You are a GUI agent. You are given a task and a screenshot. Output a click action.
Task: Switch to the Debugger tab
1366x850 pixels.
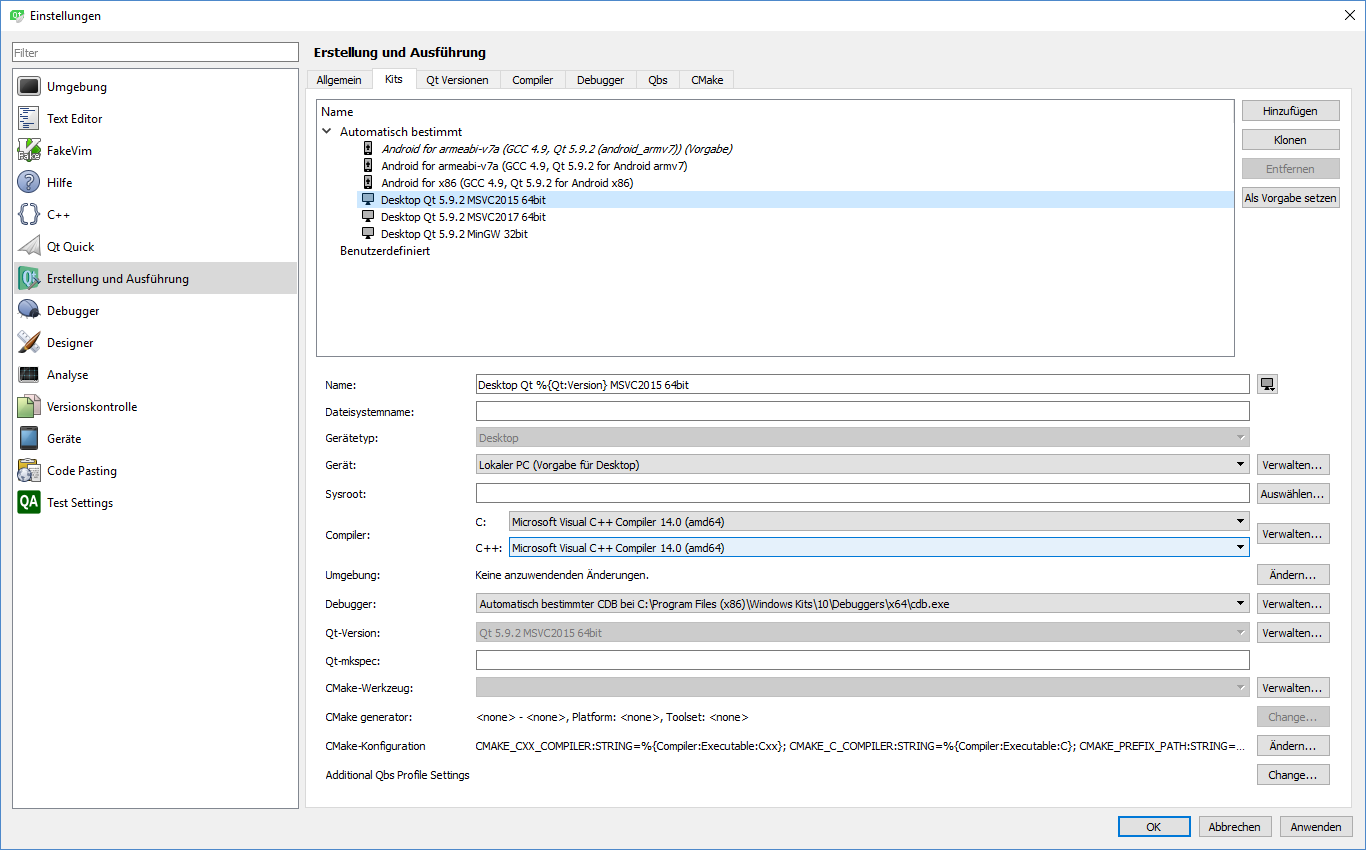(x=600, y=80)
